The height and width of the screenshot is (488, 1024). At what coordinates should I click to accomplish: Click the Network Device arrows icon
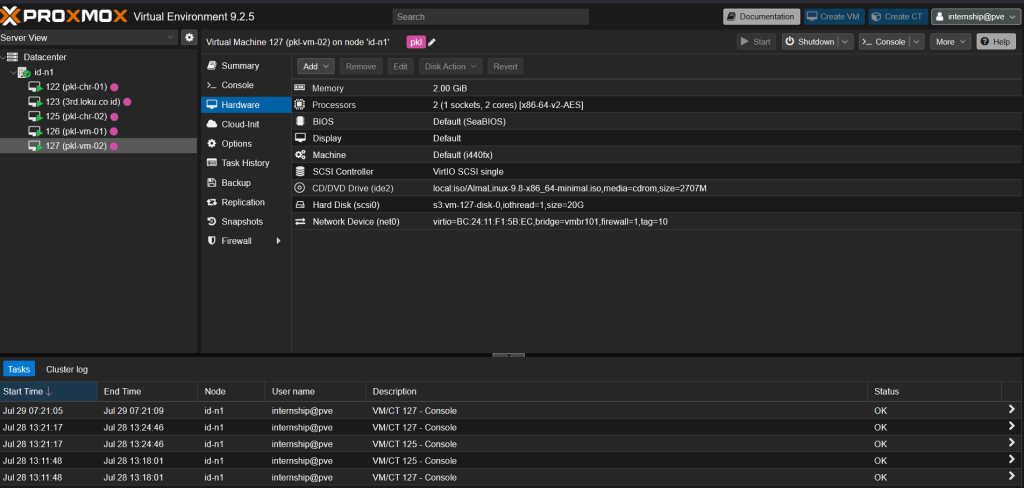[300, 221]
